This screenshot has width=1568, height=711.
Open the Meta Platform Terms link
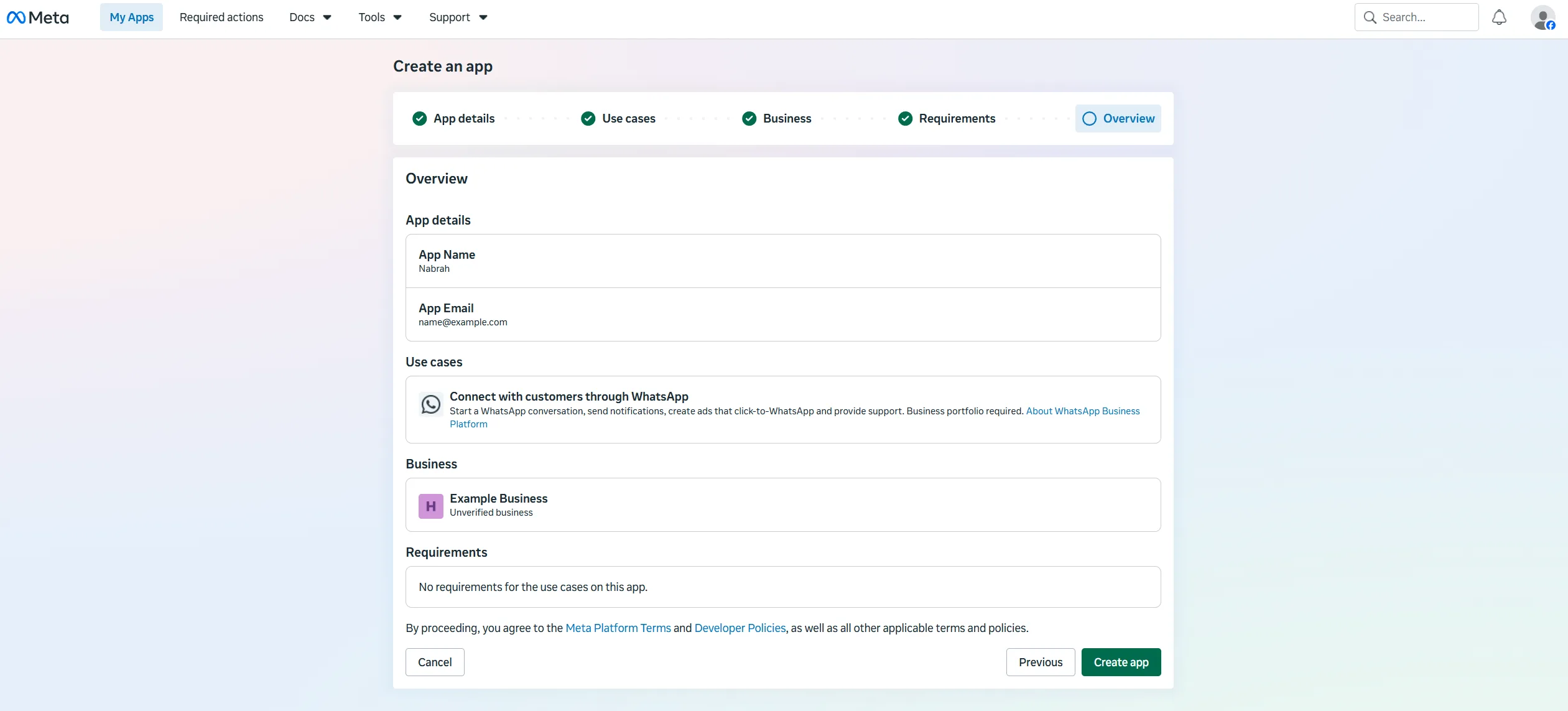[618, 628]
